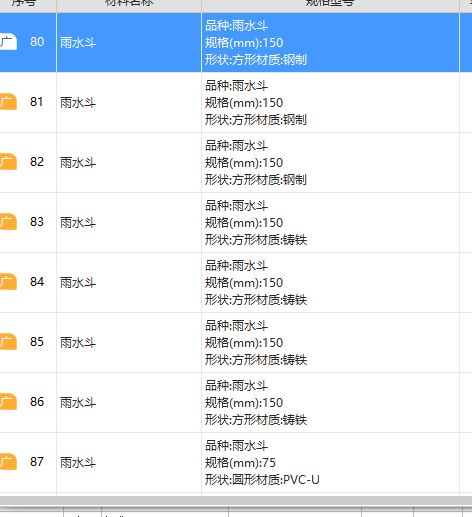472x517 pixels.
Task: Click the orange 广 badge in row 86
Action: click(8, 402)
